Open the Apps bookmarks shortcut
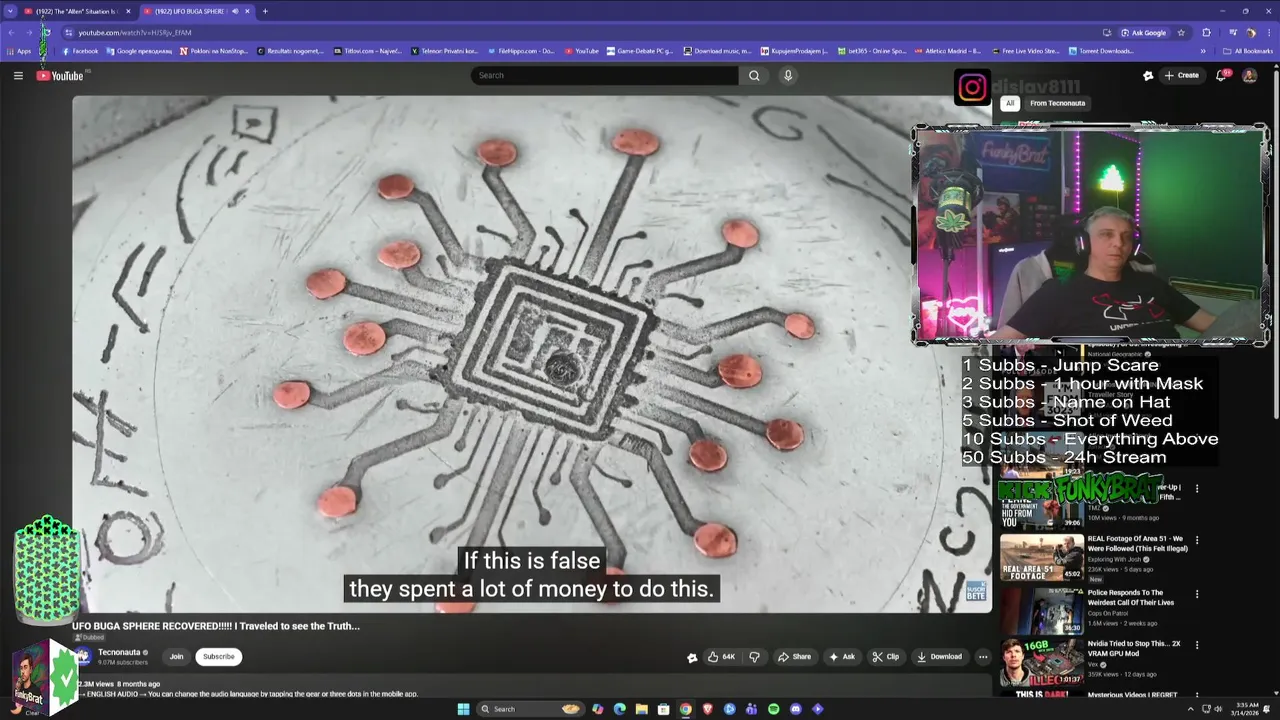The image size is (1280, 720). (x=18, y=51)
